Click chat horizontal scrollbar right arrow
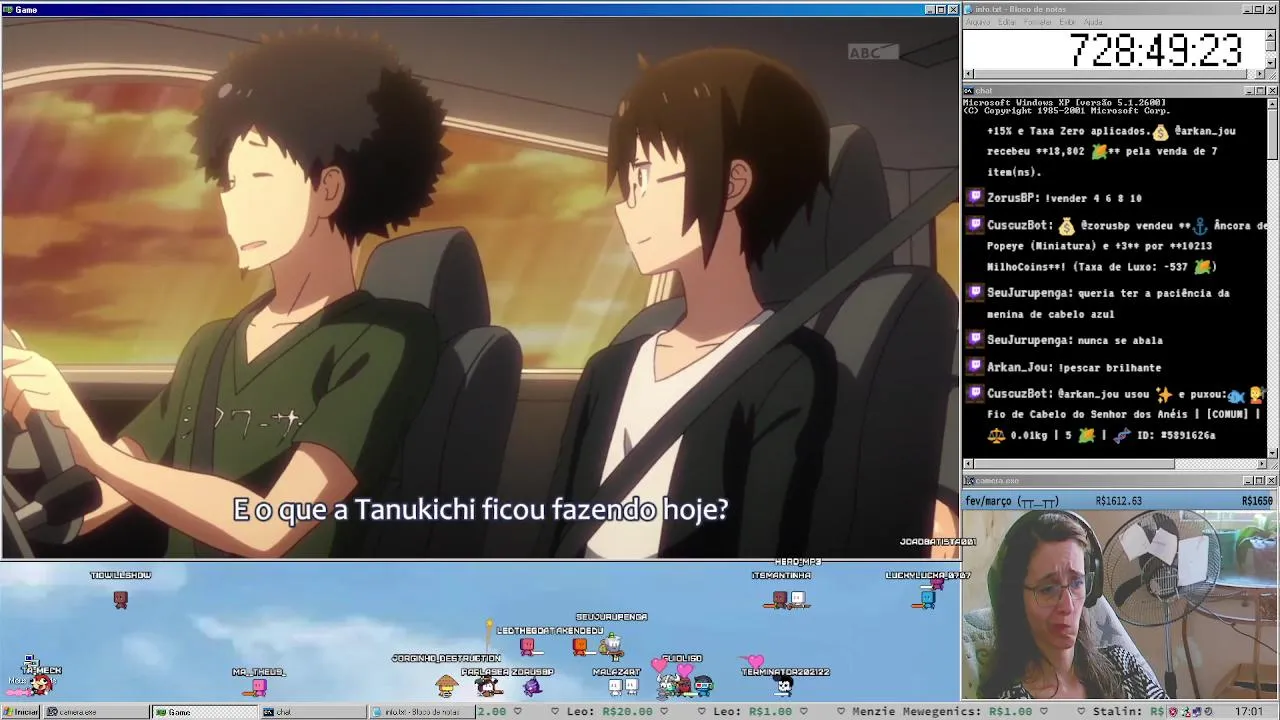Image resolution: width=1280 pixels, height=720 pixels. [1260, 464]
